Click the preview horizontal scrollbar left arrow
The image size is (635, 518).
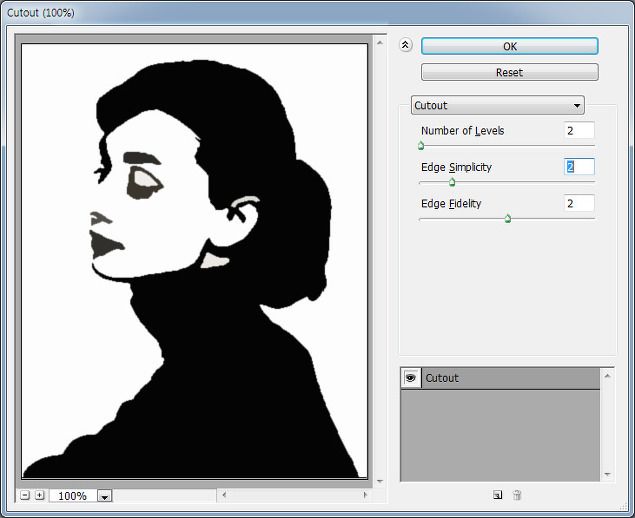pos(224,495)
